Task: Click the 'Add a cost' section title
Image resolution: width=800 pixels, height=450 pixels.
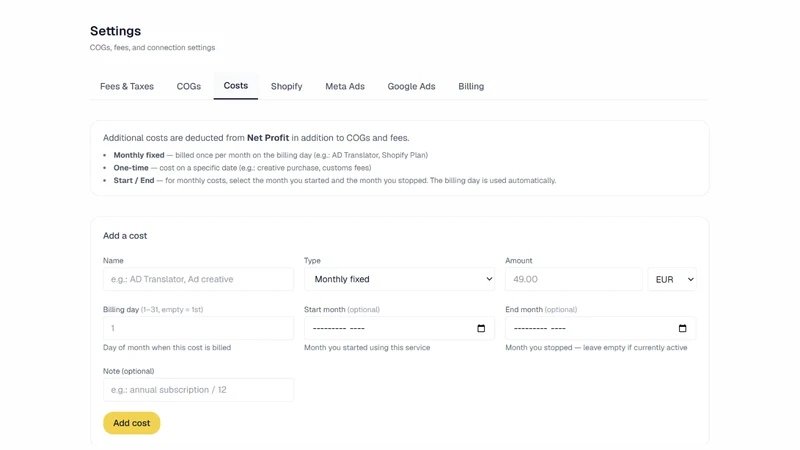Action: pyautogui.click(x=125, y=236)
